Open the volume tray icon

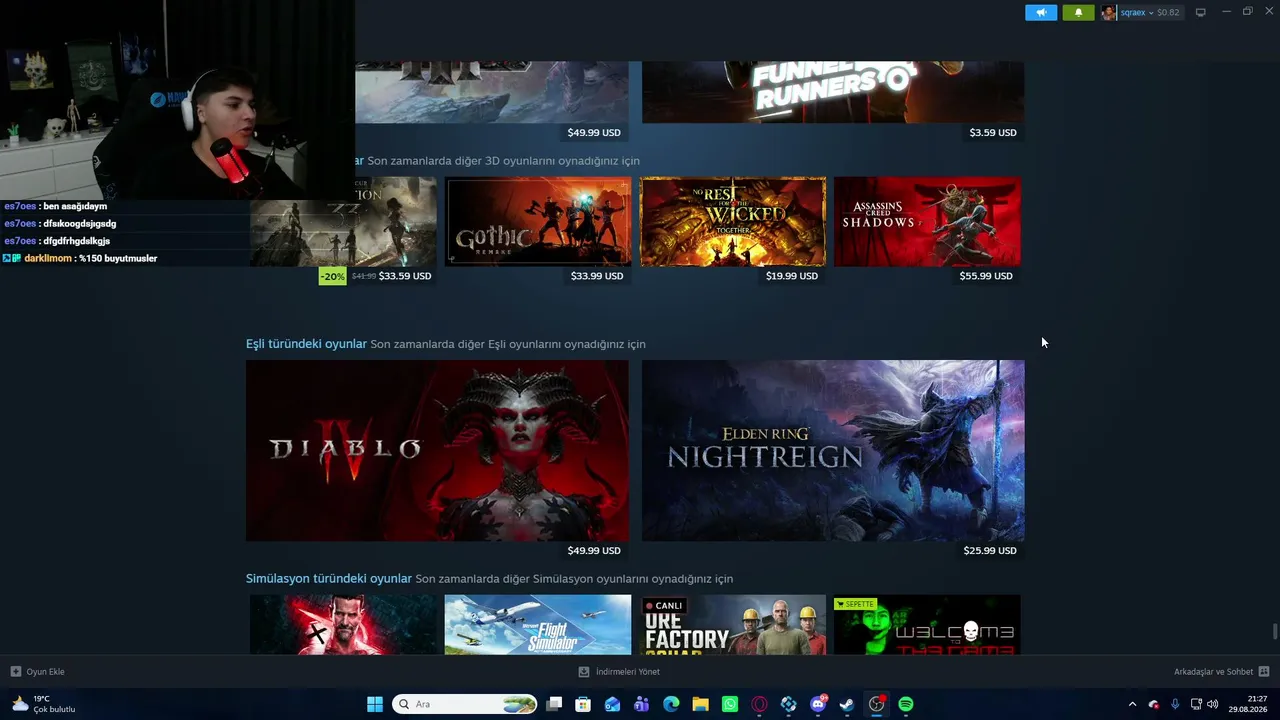pos(1213,705)
